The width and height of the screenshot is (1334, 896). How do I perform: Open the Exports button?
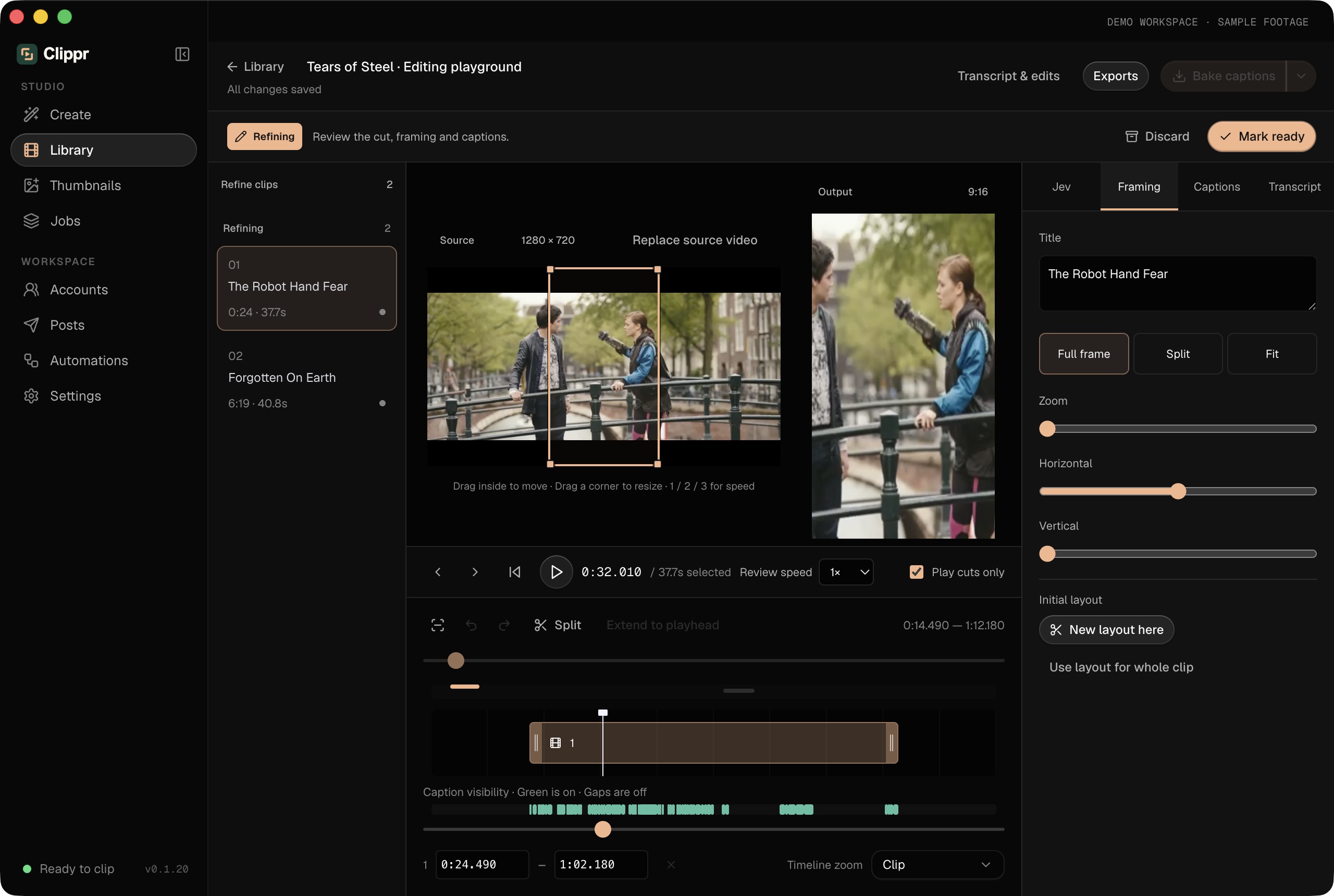[x=1115, y=76]
